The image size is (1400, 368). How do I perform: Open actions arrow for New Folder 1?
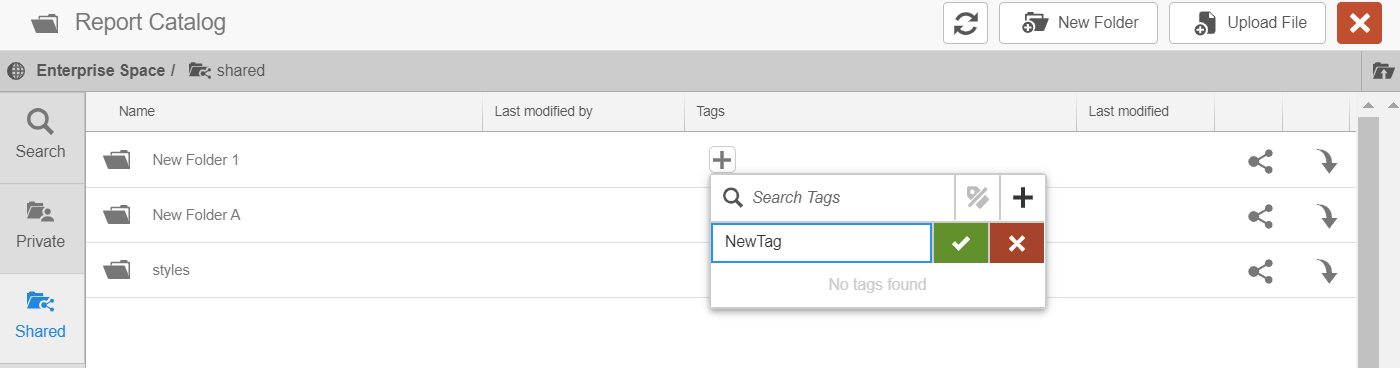1328,161
